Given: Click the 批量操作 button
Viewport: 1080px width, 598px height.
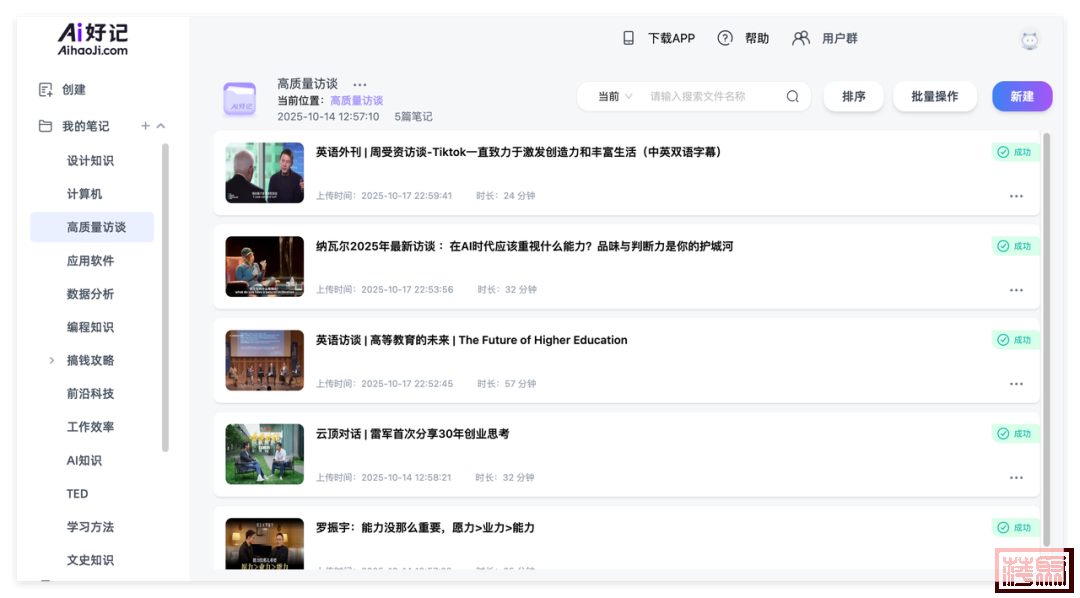Looking at the screenshot, I should pos(934,97).
